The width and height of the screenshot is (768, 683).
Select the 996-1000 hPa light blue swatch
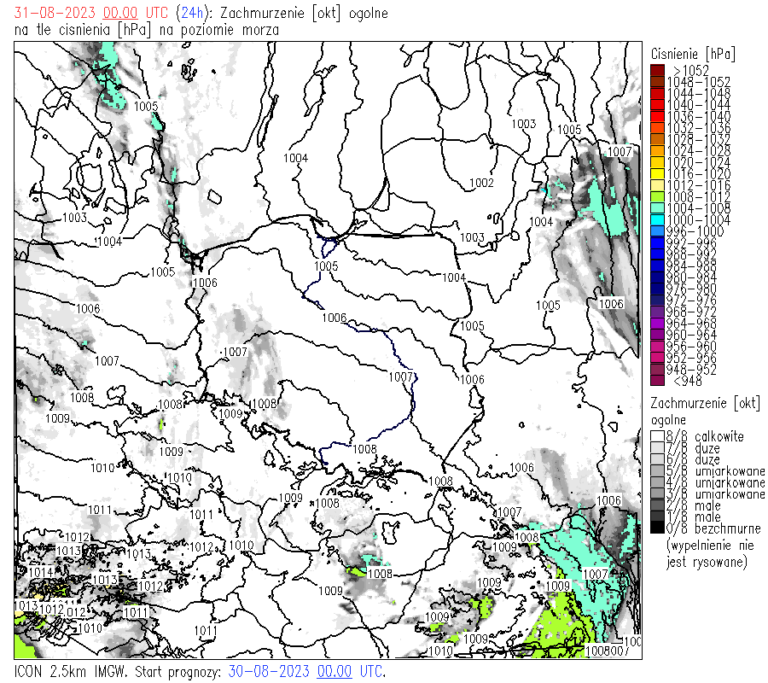pyautogui.click(x=657, y=231)
